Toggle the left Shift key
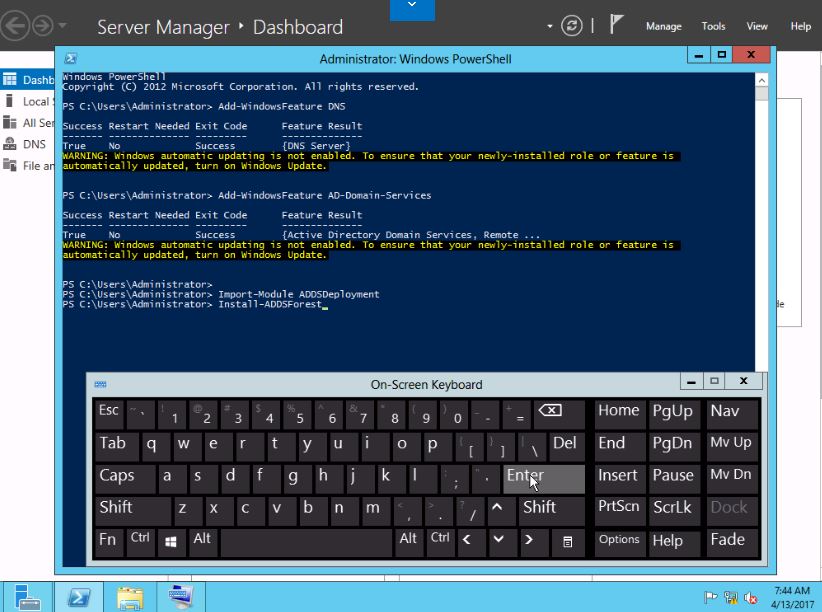Viewport: 822px width, 612px height. coord(132,510)
